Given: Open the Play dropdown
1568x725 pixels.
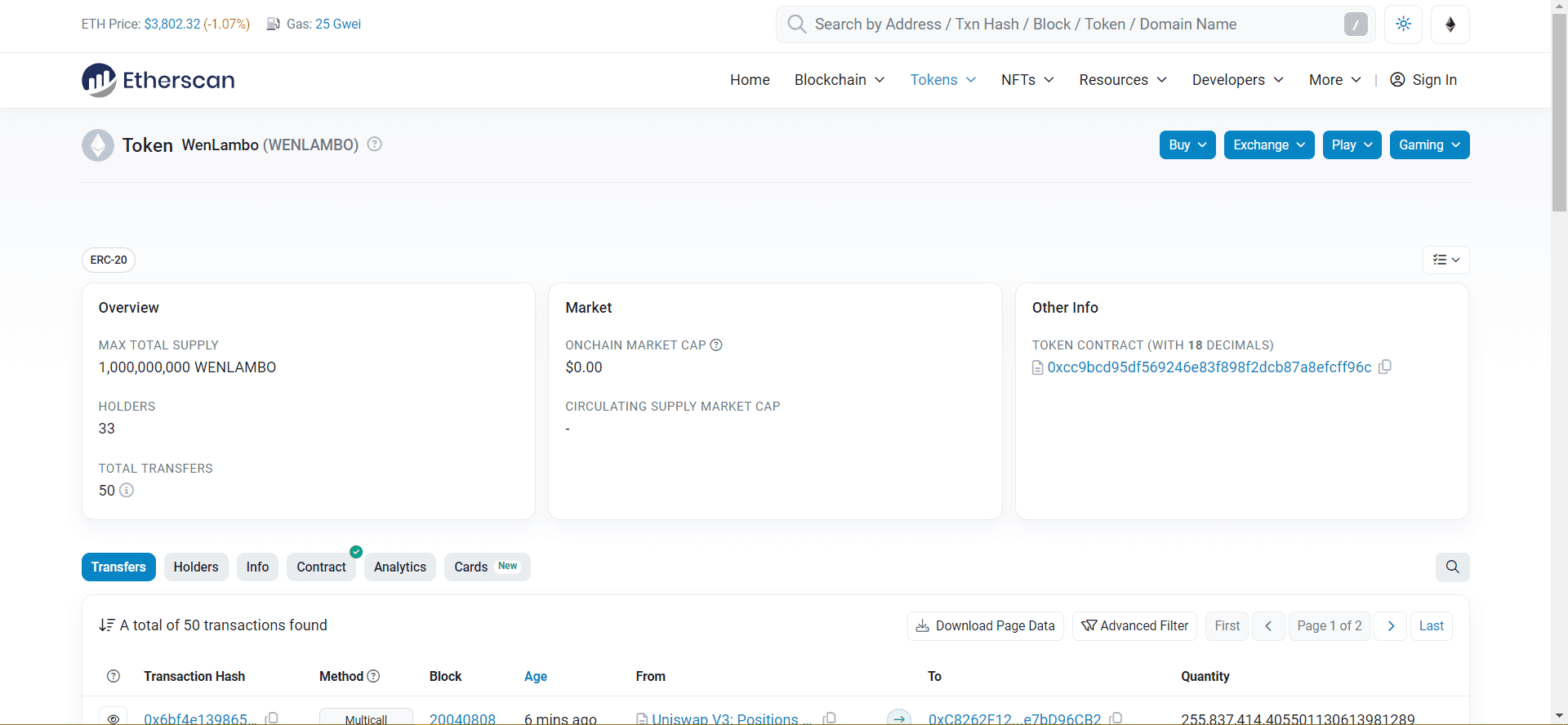Looking at the screenshot, I should click(x=1352, y=145).
